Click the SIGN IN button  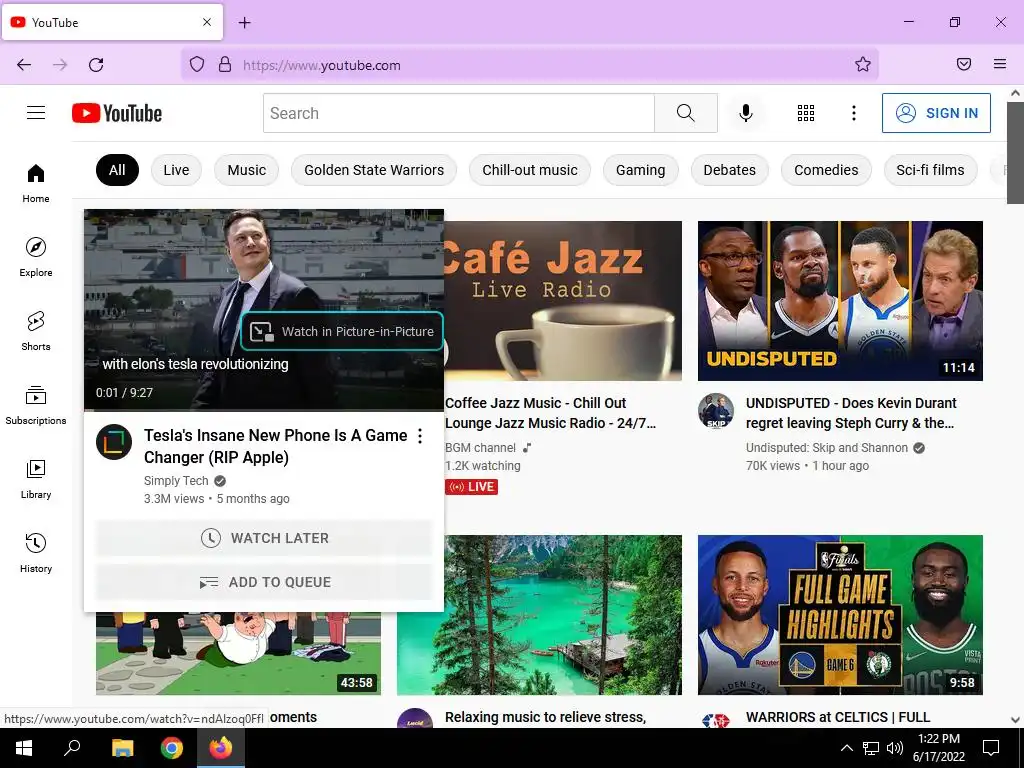pos(936,113)
